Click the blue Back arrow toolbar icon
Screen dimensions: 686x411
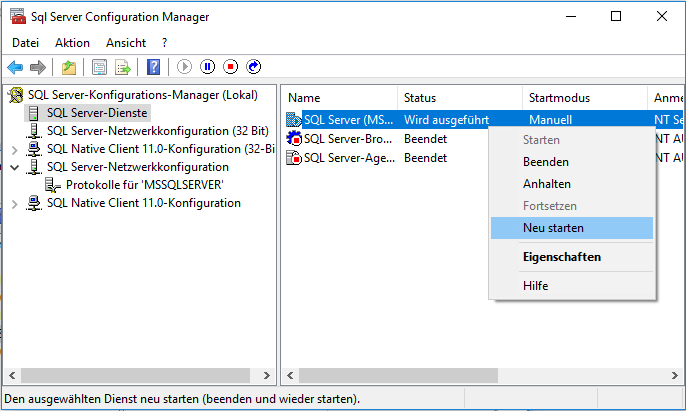pyautogui.click(x=15, y=67)
